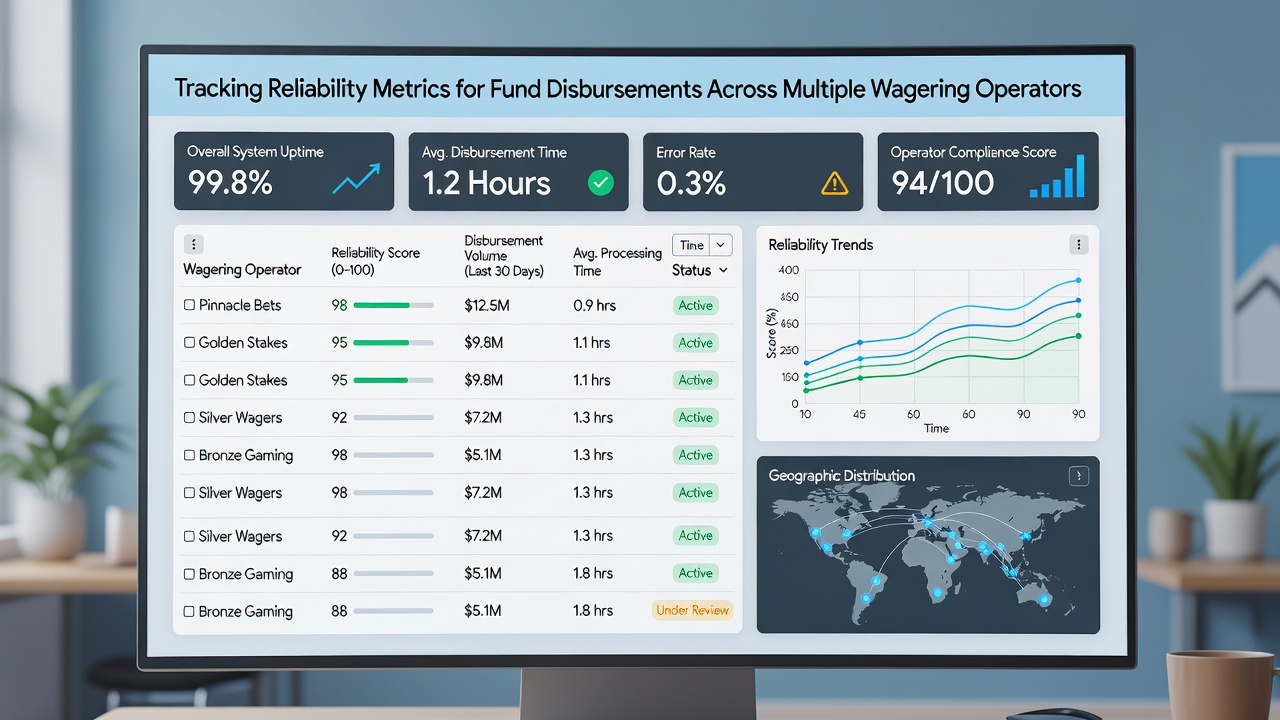Click the Reliability Trends panel title
Viewport: 1280px width, 720px height.
820,245
